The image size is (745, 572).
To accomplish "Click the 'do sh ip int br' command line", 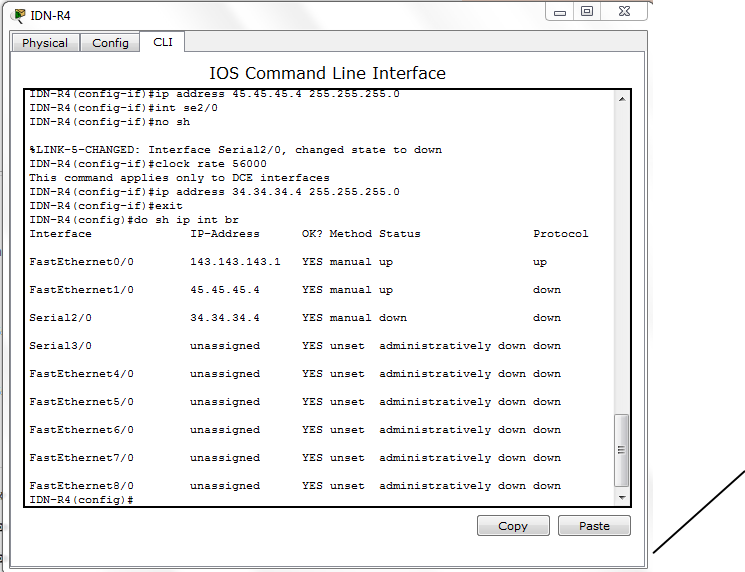I will [x=134, y=220].
